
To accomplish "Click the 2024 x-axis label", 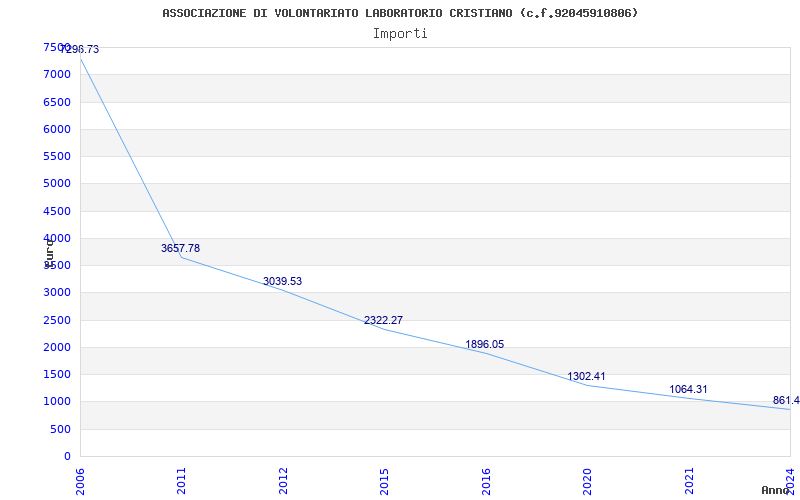I will click(790, 481).
